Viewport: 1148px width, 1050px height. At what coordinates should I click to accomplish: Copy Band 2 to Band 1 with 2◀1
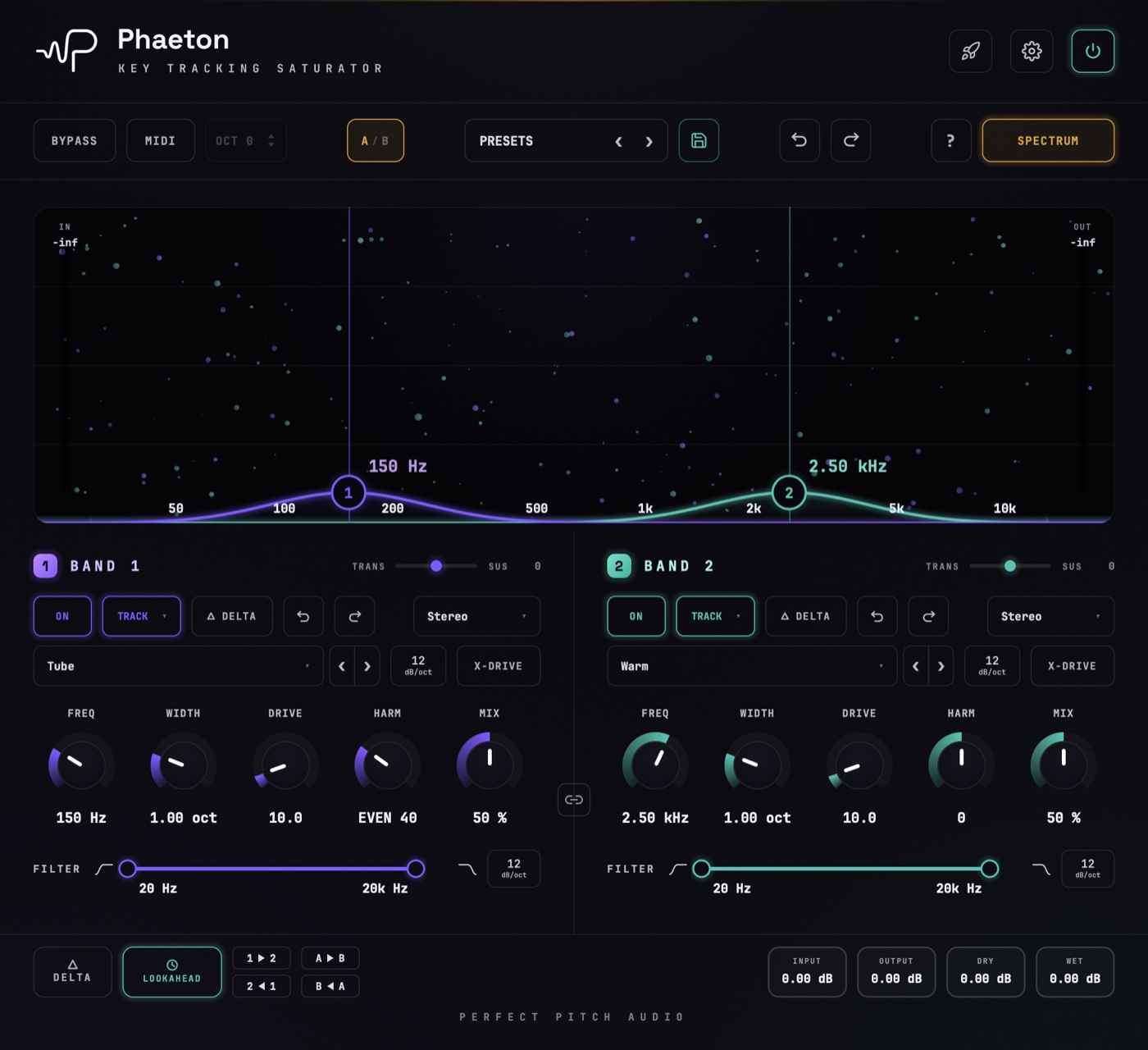262,986
